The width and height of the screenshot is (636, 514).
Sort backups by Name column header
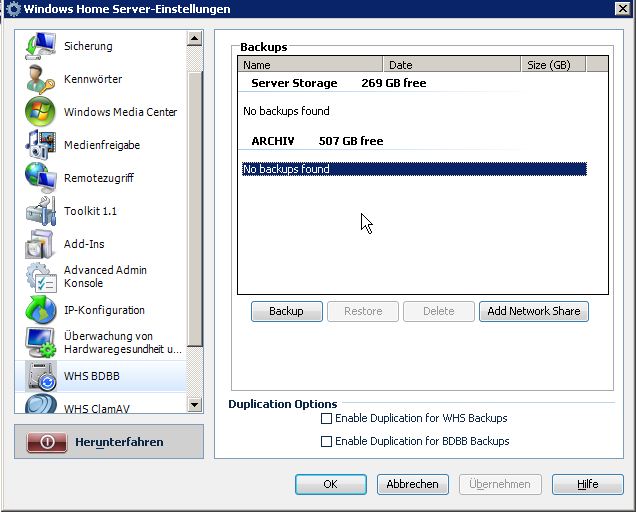(310, 65)
